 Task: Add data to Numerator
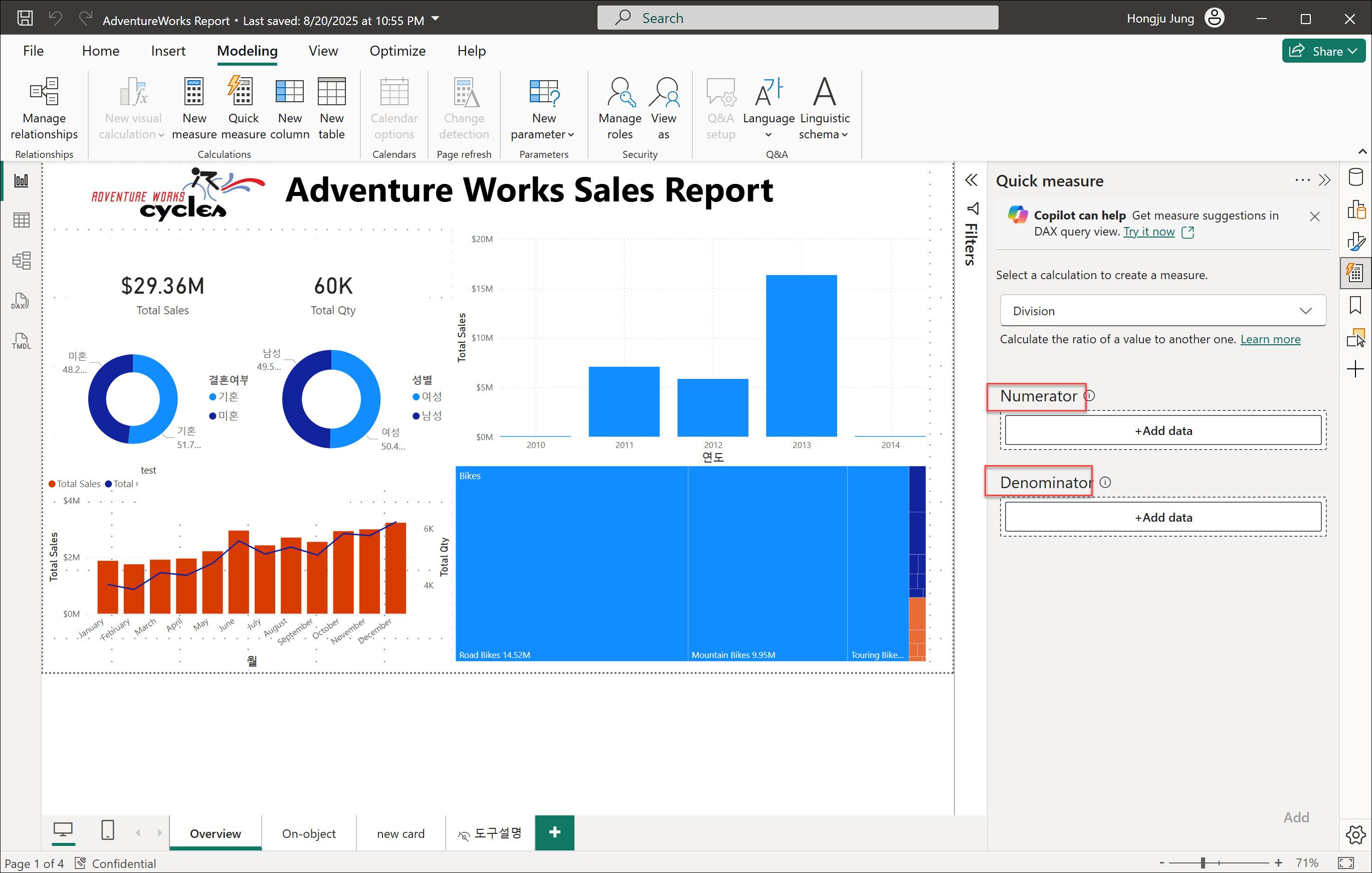1163,430
